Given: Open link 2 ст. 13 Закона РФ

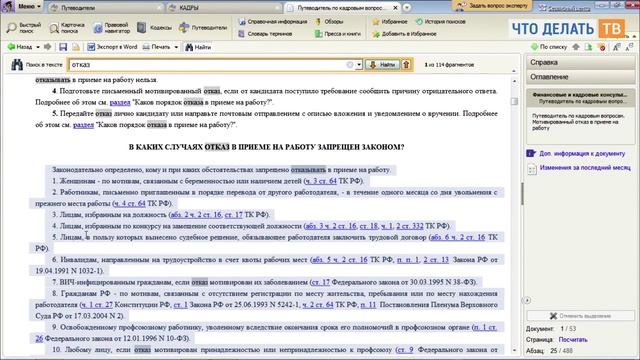Looking at the screenshot, I should (x=436, y=260).
